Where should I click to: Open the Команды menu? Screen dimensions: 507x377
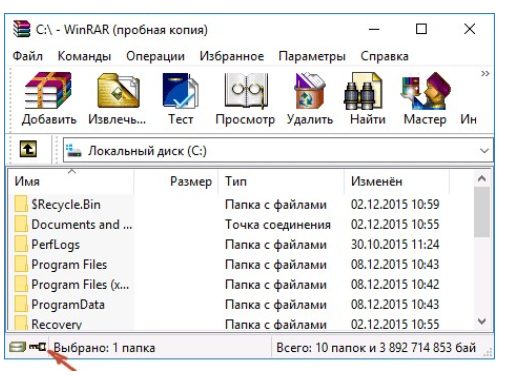84,56
